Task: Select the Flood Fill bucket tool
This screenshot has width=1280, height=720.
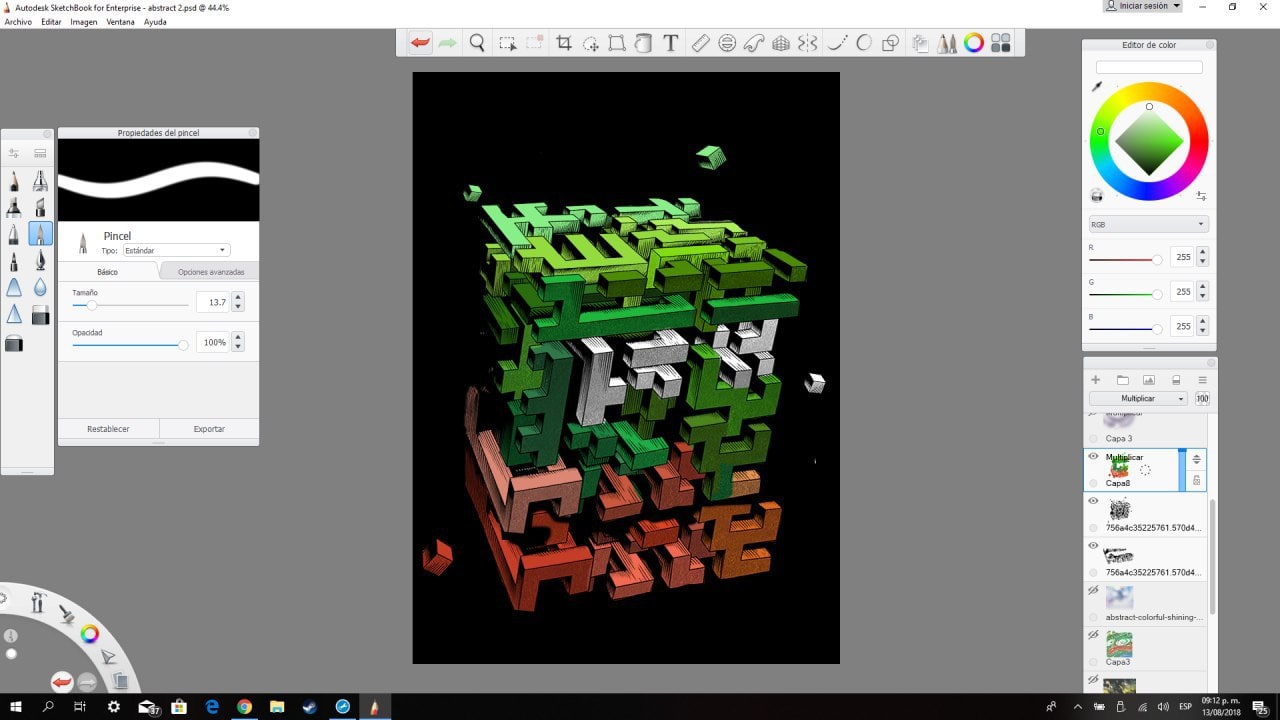Action: (644, 43)
